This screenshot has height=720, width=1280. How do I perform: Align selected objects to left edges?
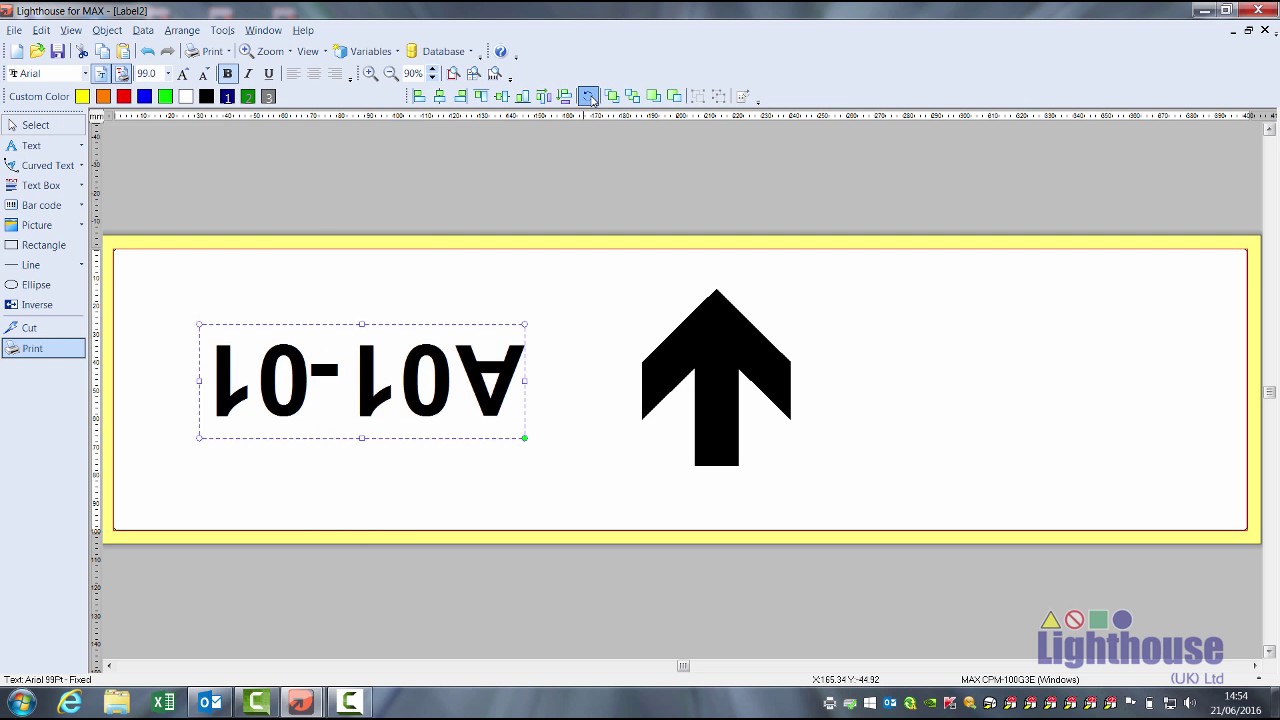coord(419,97)
